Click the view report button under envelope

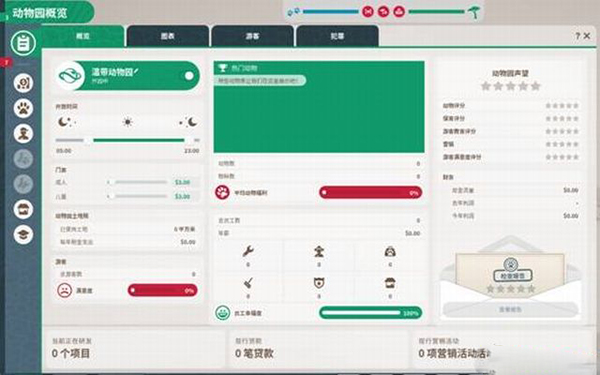tap(510, 310)
